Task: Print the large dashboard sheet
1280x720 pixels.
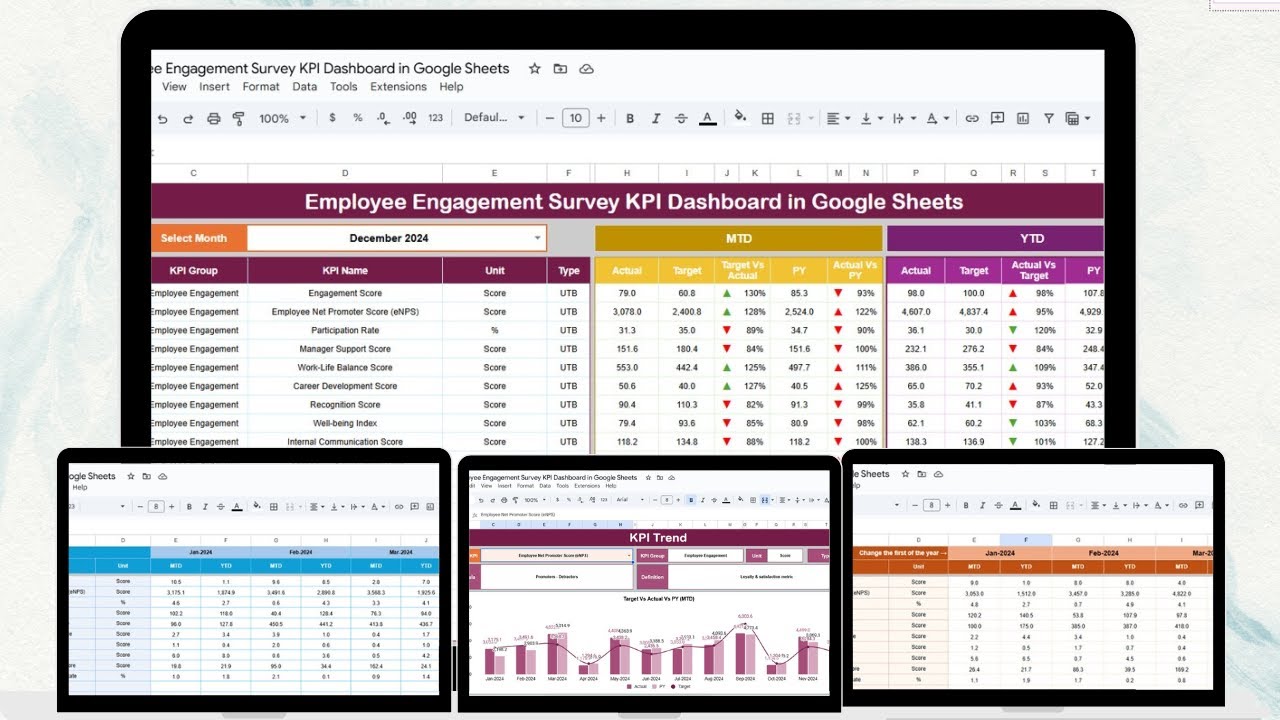Action: point(213,118)
